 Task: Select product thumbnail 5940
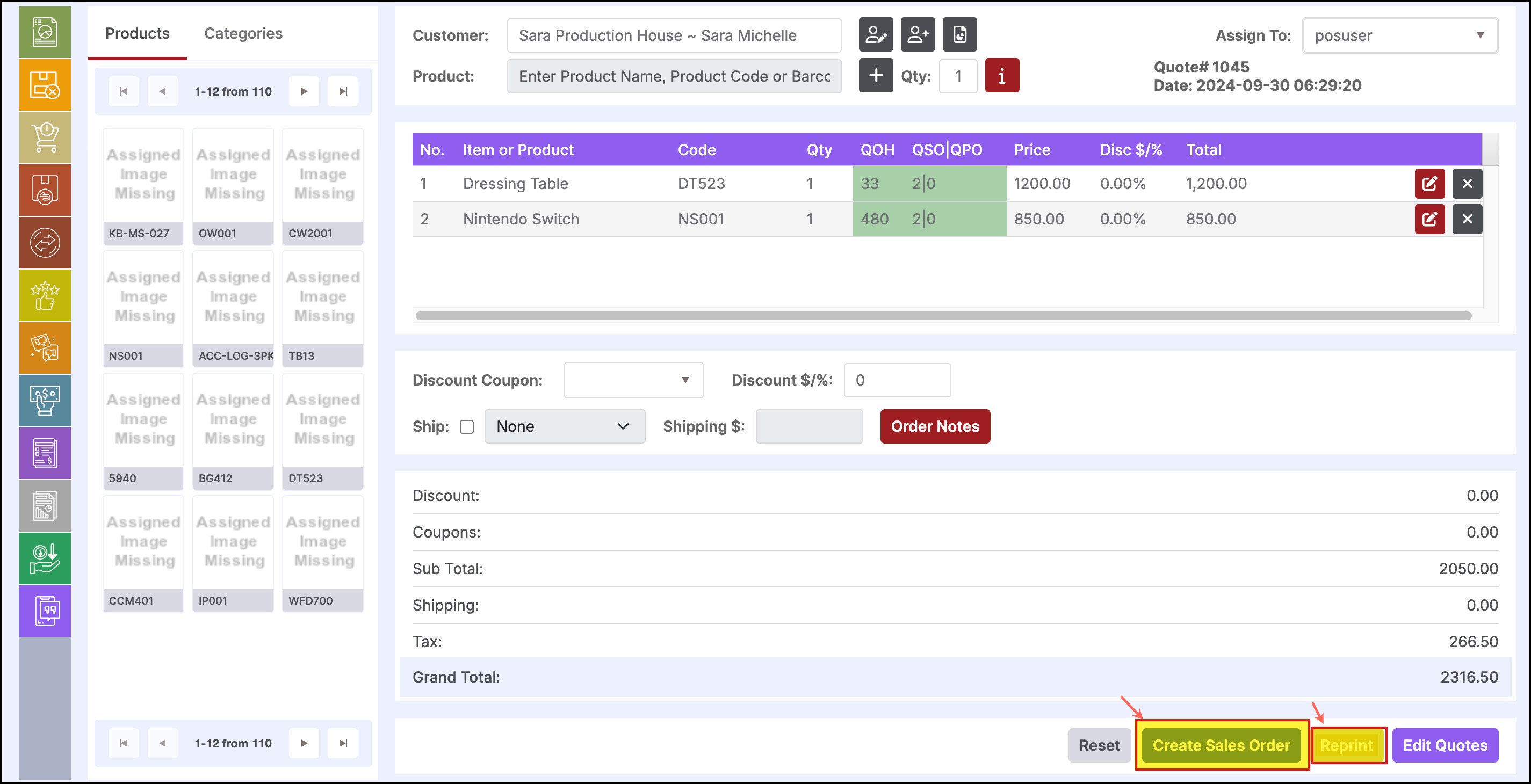[x=143, y=431]
